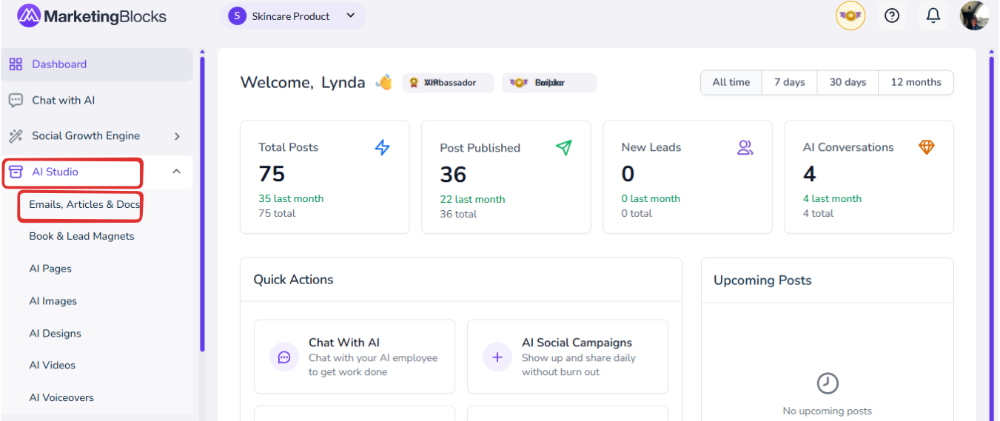Open the Skincare Product workspace dropdown
This screenshot has height=421, width=1000.
coord(293,16)
